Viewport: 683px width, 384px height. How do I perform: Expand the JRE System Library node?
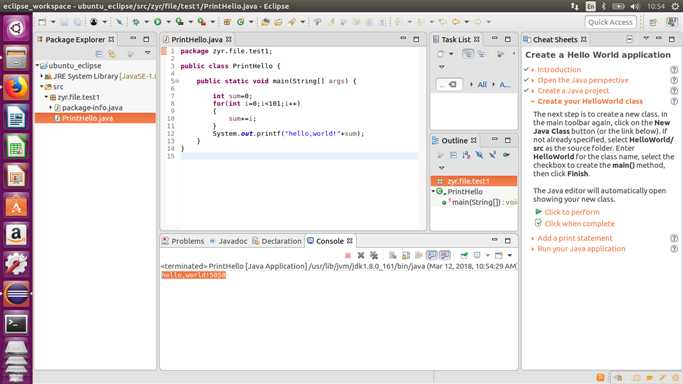pyautogui.click(x=42, y=76)
